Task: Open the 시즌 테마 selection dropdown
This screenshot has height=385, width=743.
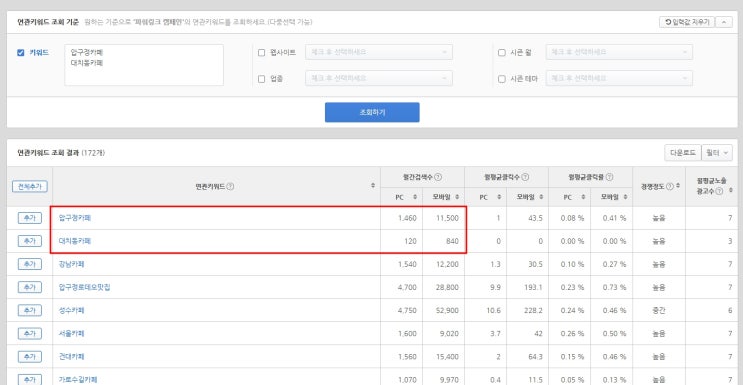Action: point(619,78)
